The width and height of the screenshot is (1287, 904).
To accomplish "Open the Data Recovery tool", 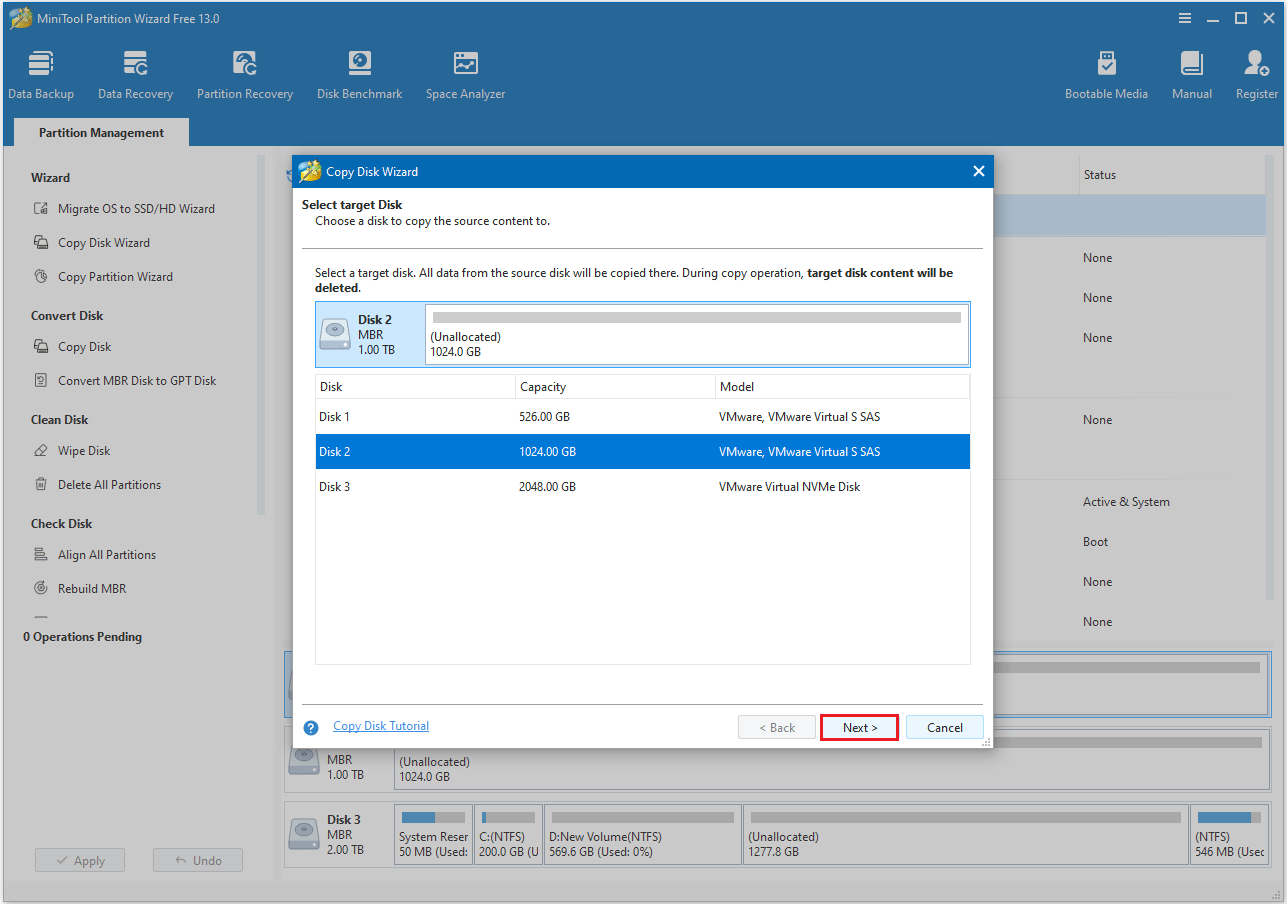I will (135, 73).
